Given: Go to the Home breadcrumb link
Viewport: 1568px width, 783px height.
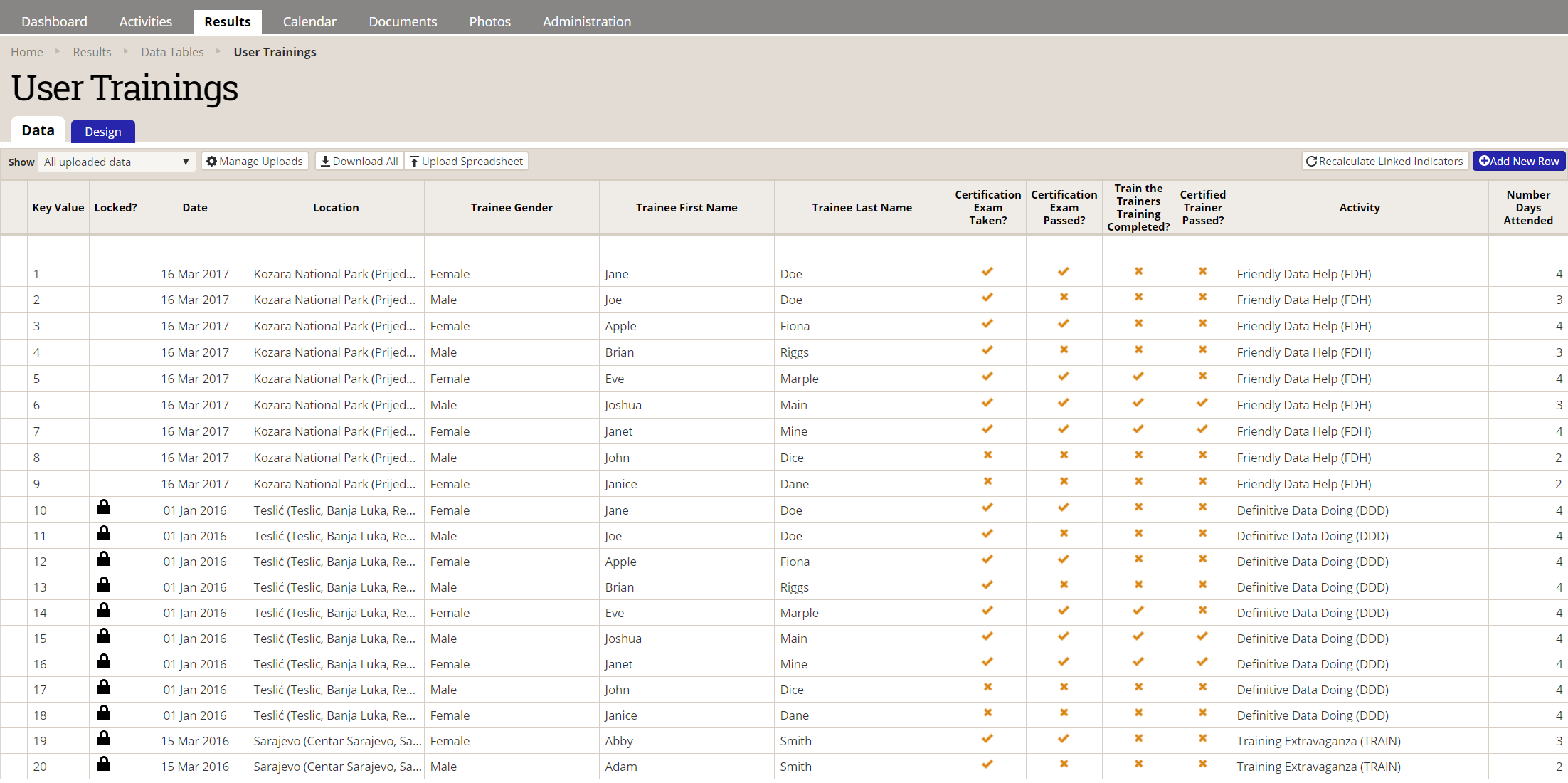Looking at the screenshot, I should (27, 52).
